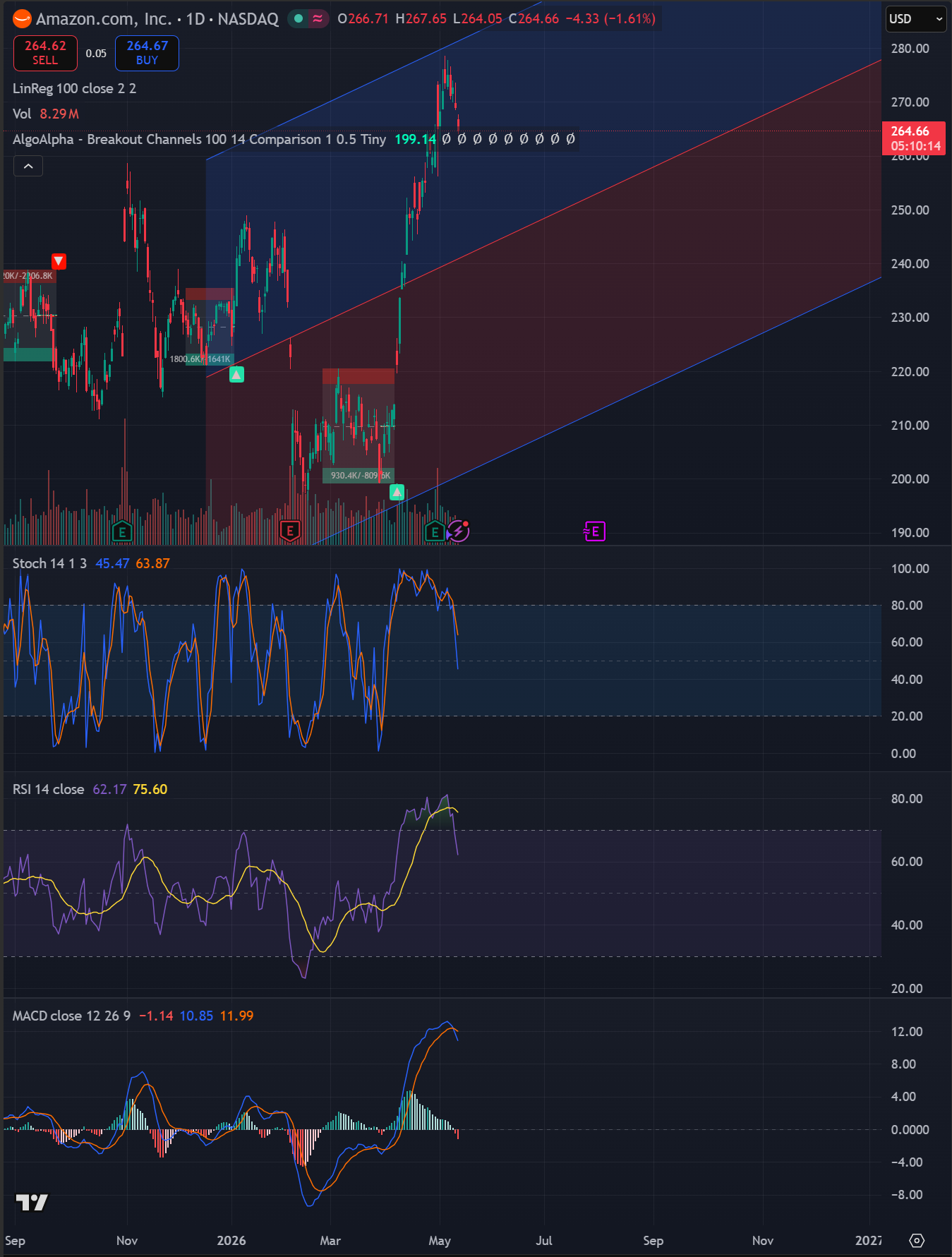Click the 264.62 SELL button

45,53
